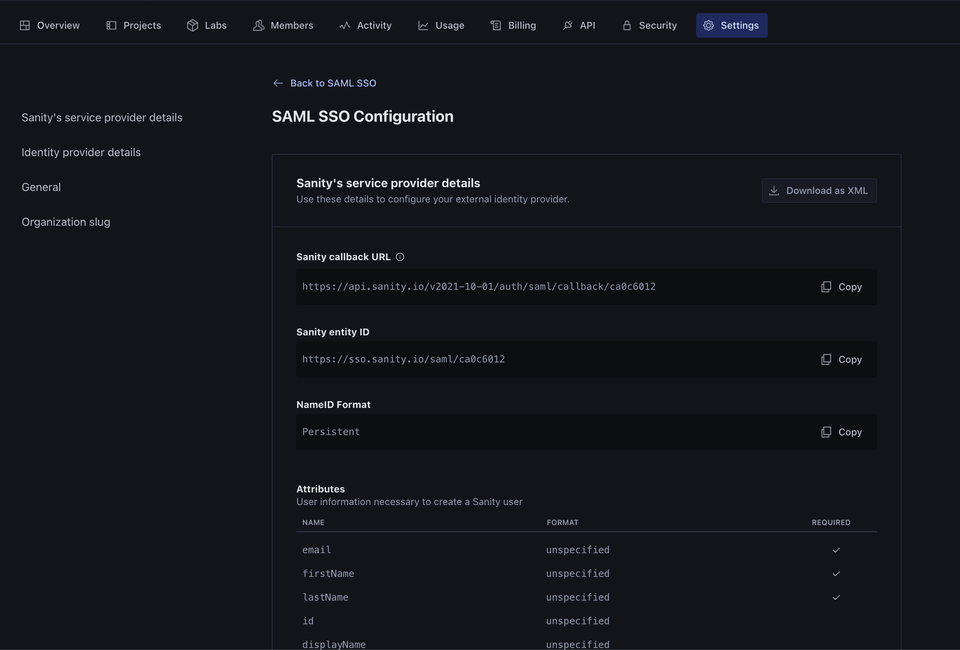Click the NAME column header
The width and height of the screenshot is (960, 650).
313,523
